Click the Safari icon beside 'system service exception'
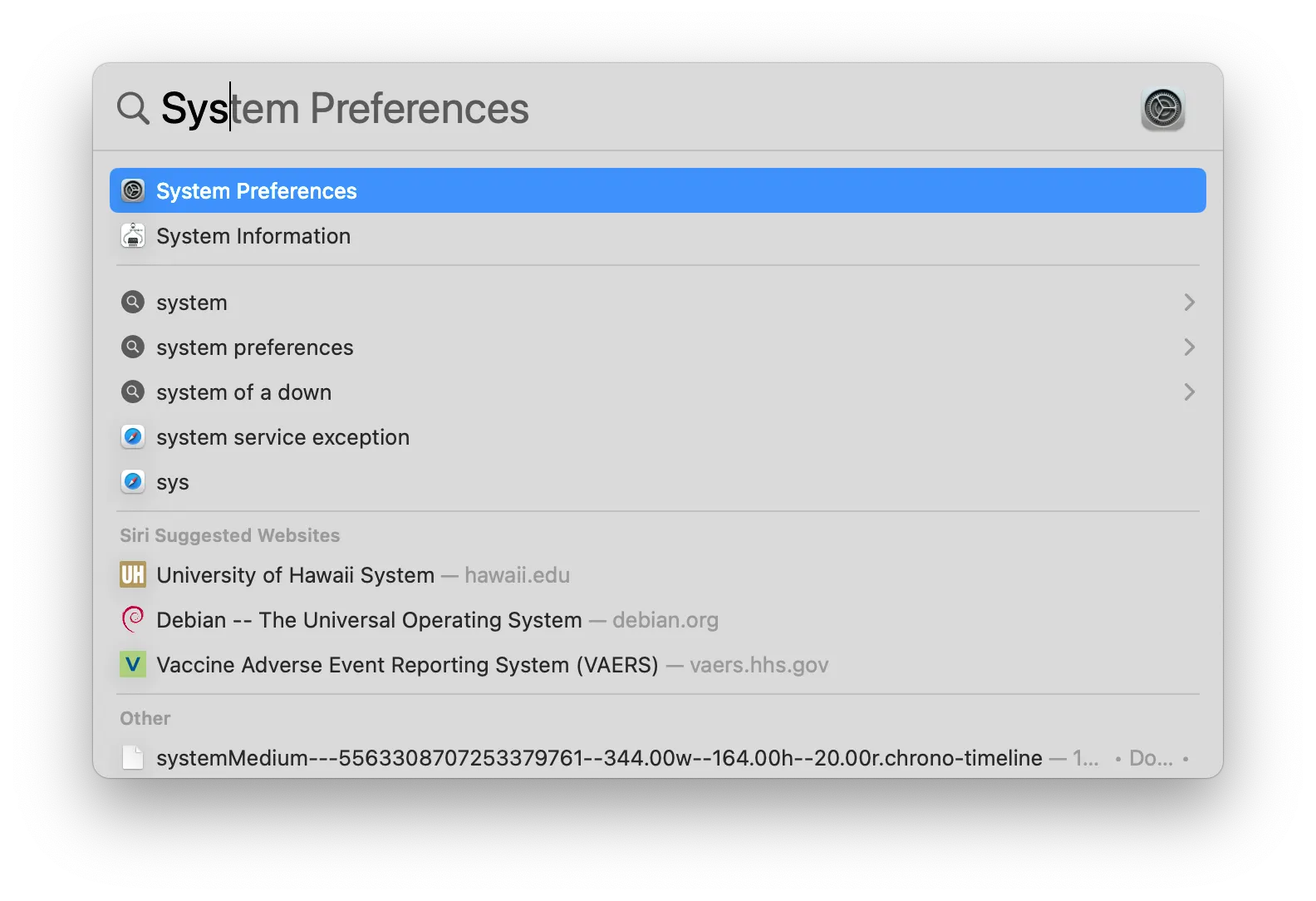1316x901 pixels. (x=133, y=437)
